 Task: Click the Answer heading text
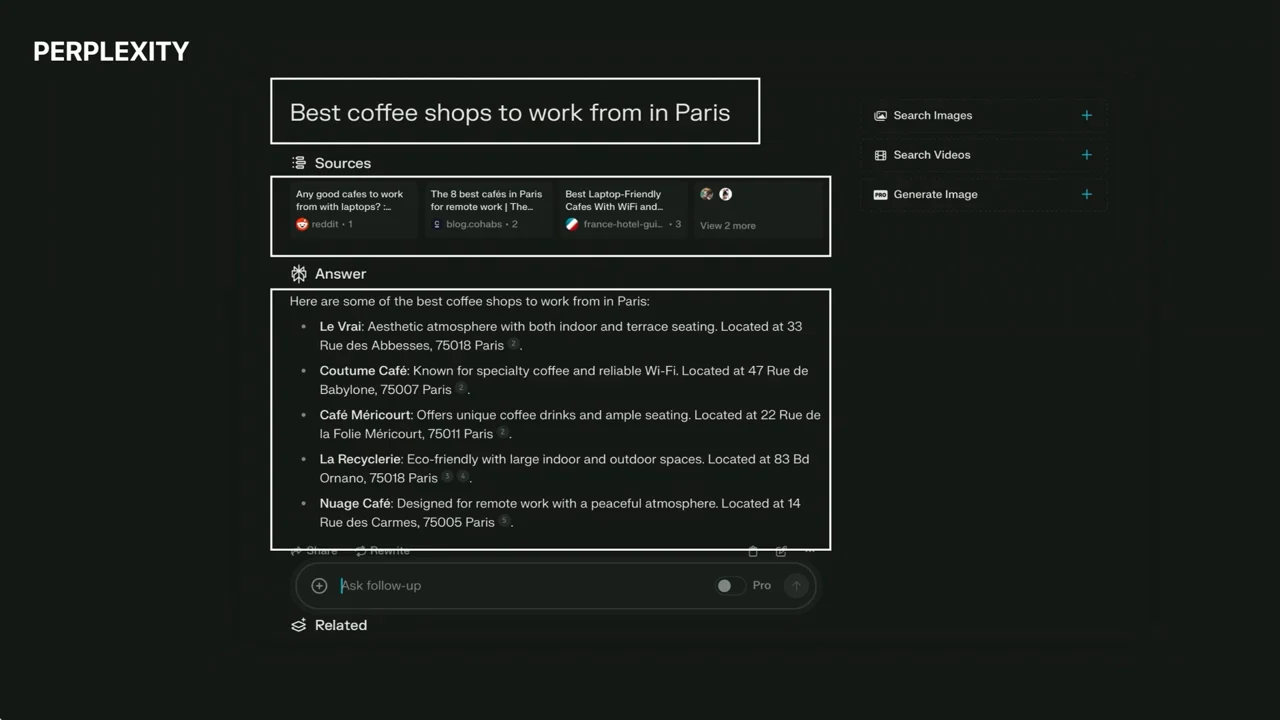341,274
